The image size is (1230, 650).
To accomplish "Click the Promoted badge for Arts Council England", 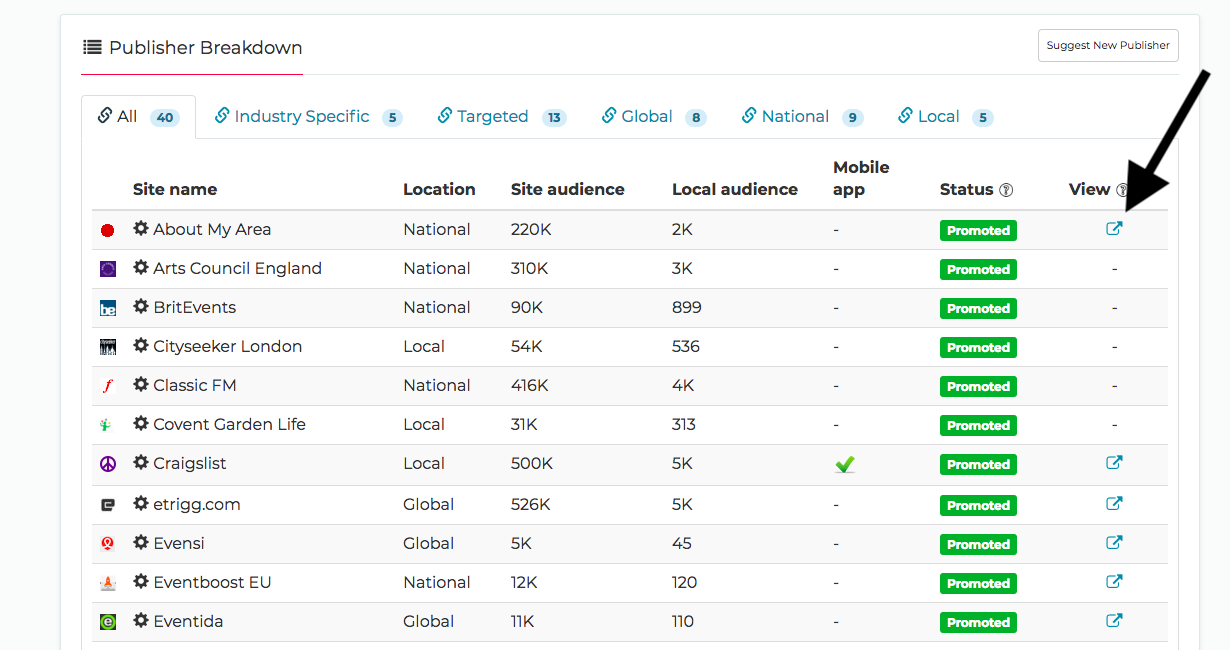I will pos(978,269).
